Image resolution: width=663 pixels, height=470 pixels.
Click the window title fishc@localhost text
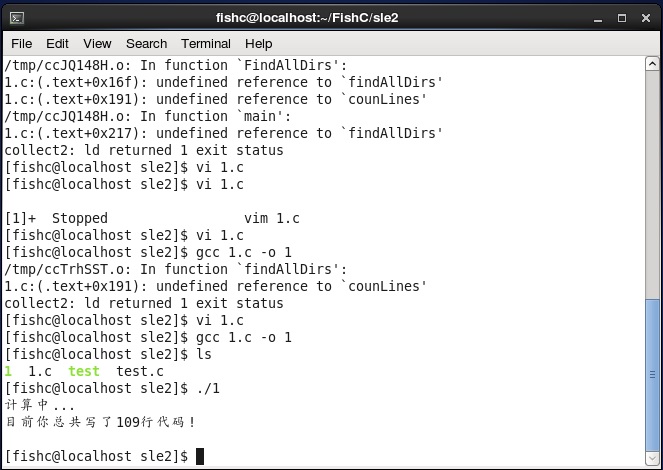pyautogui.click(x=307, y=18)
